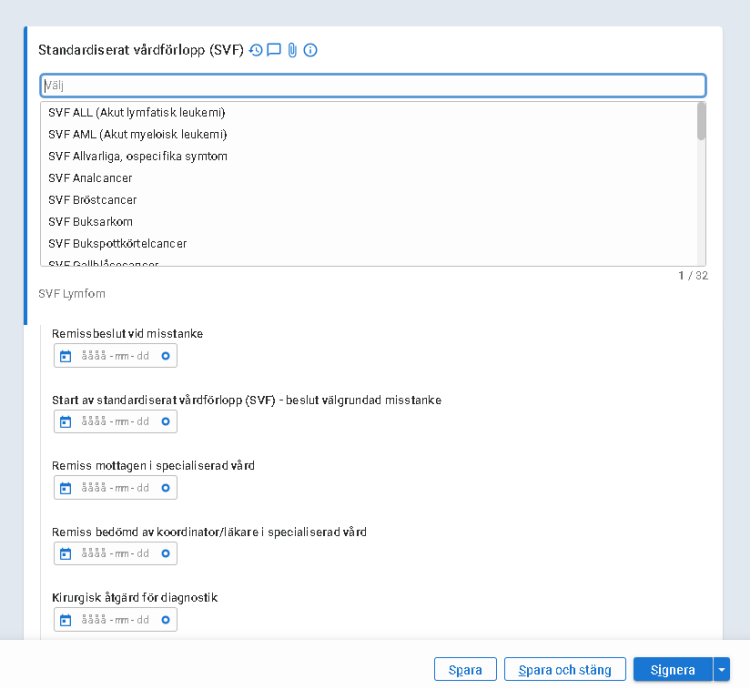The height and width of the screenshot is (688, 750).
Task: Click circle button in Remissbeslut vid misstanke field
Action: point(165,356)
